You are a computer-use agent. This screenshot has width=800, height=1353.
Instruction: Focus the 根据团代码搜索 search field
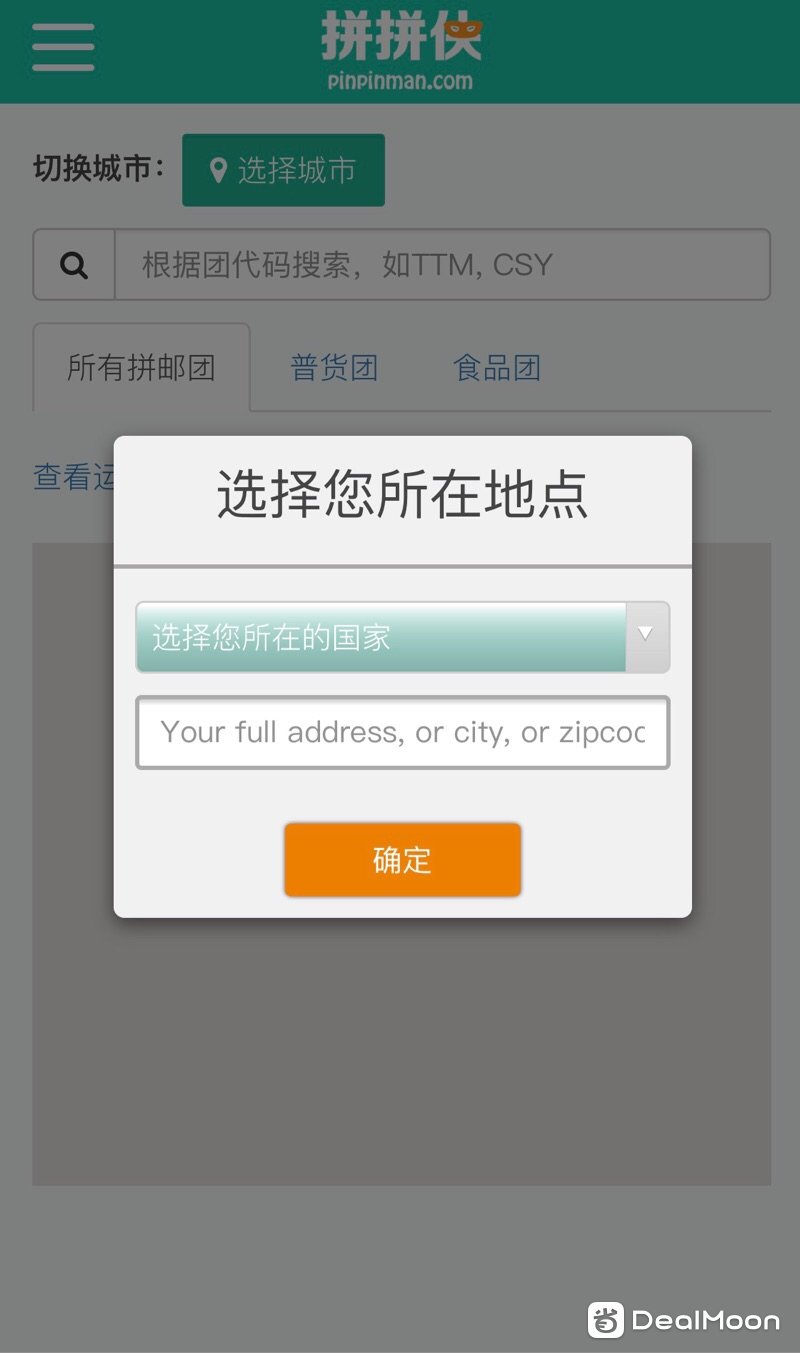(443, 265)
